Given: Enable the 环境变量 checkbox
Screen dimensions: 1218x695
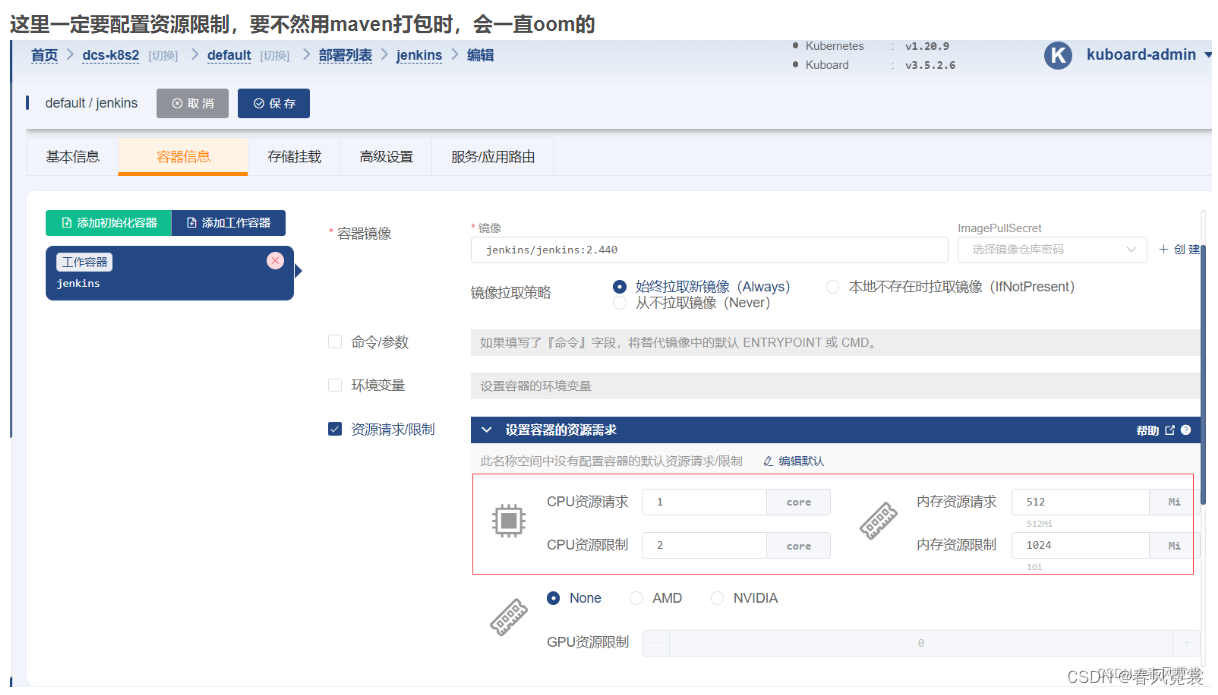Looking at the screenshot, I should click(335, 385).
